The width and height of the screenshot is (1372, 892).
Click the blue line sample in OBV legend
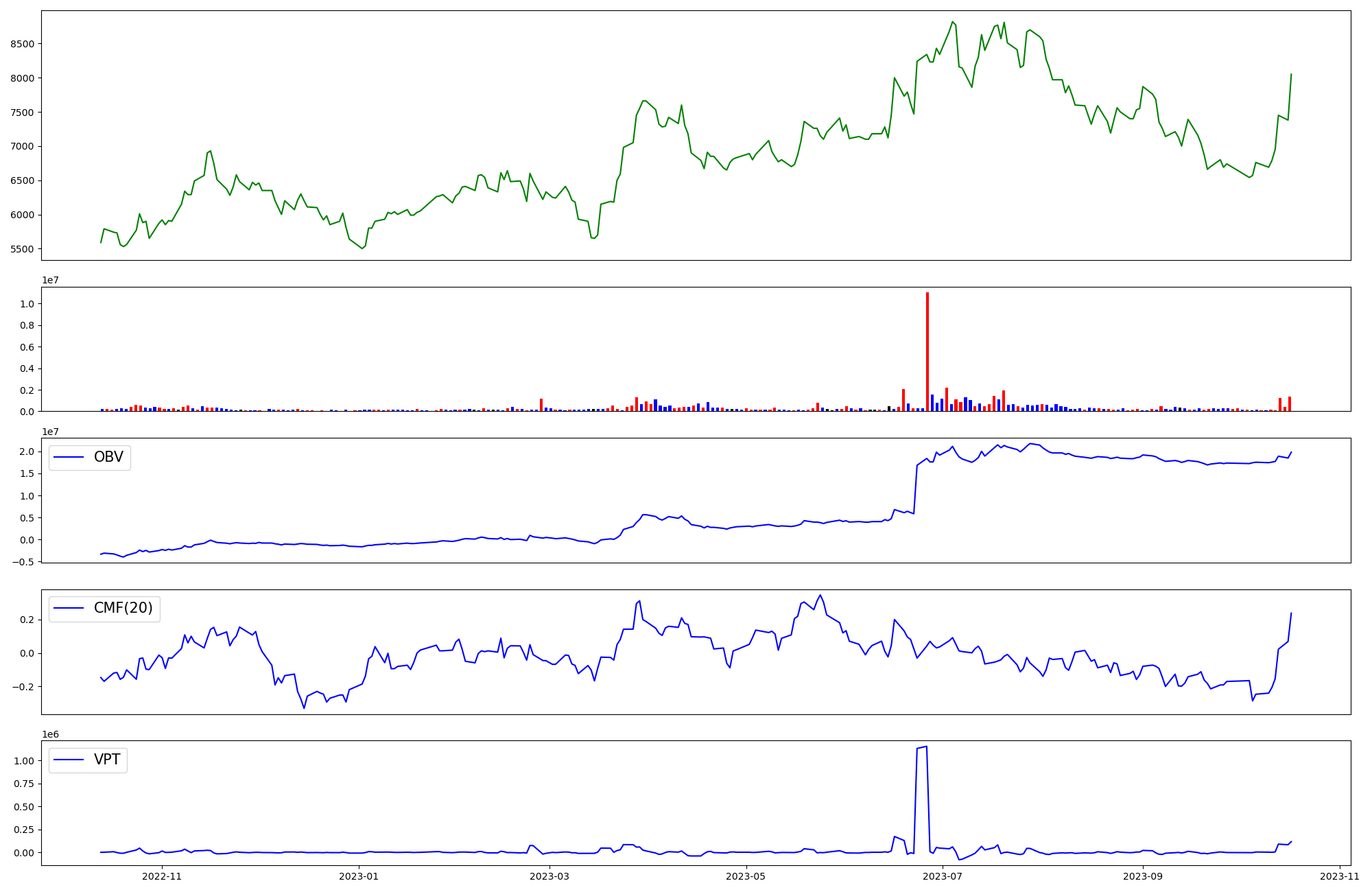(69, 458)
